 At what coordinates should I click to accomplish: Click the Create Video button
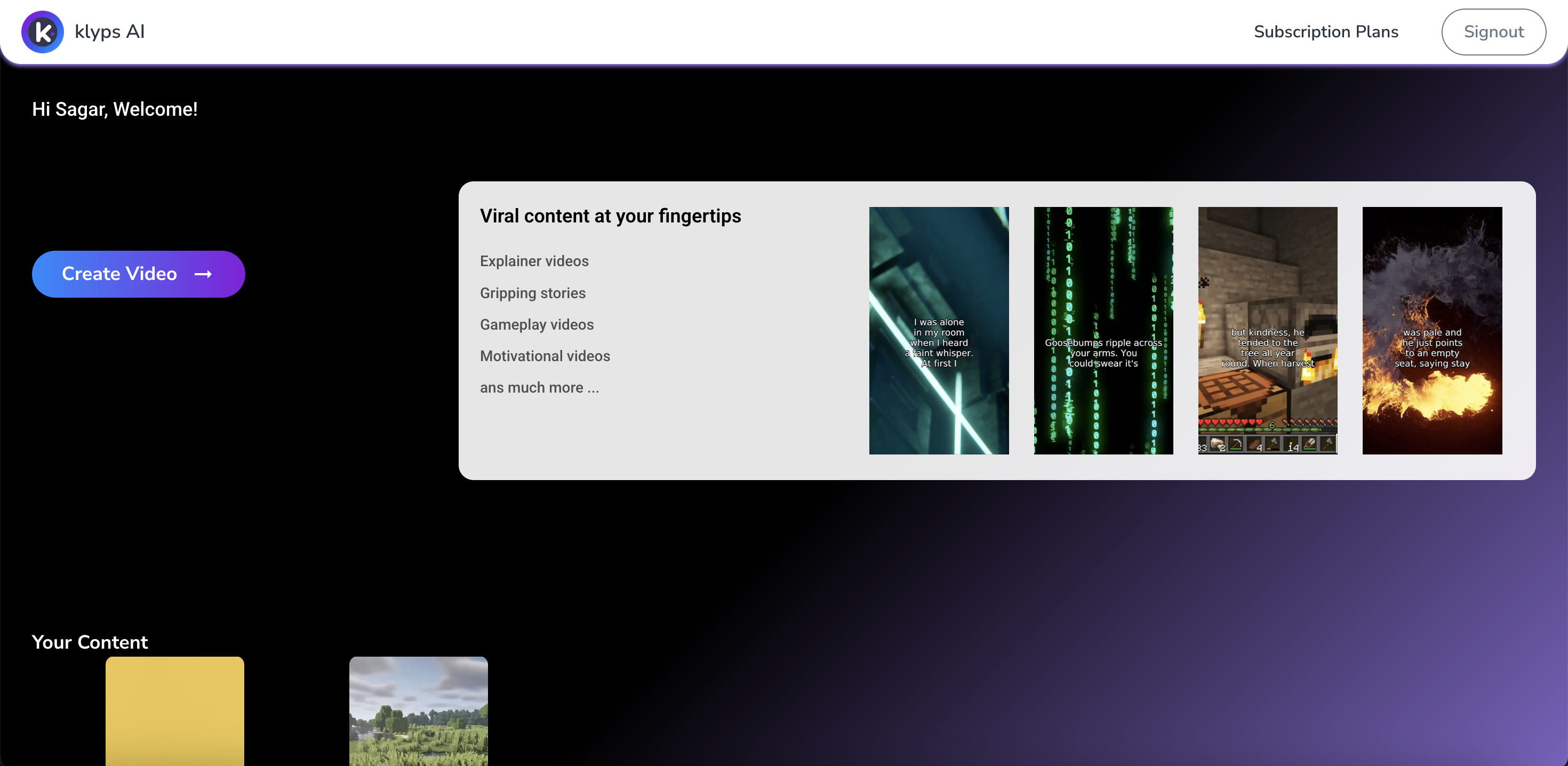[138, 274]
